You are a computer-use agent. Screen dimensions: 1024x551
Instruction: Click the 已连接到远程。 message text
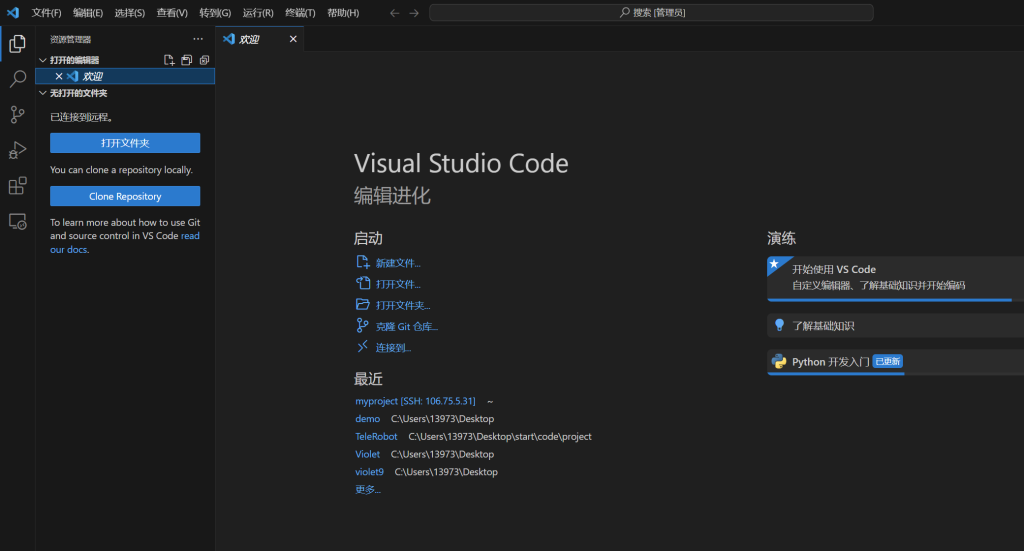pyautogui.click(x=82, y=117)
